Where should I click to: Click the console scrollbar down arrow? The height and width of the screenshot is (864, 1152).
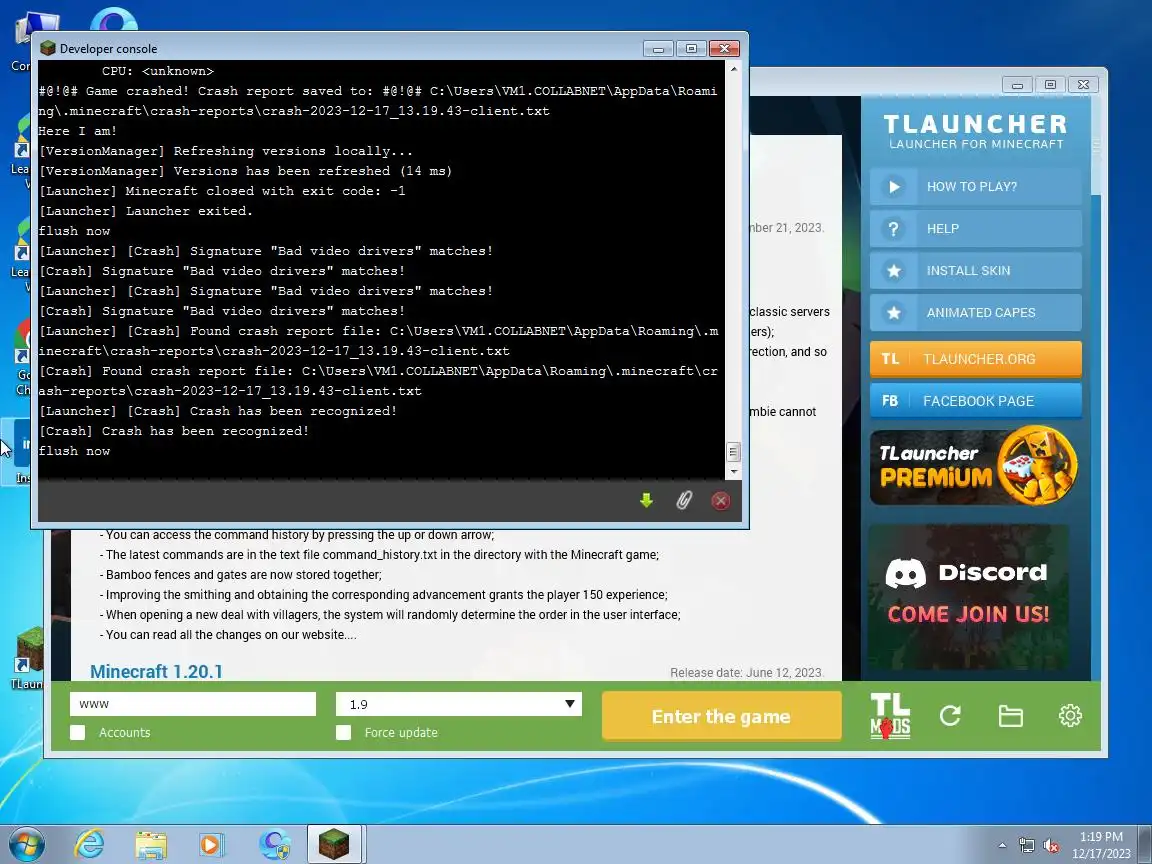pyautogui.click(x=733, y=471)
